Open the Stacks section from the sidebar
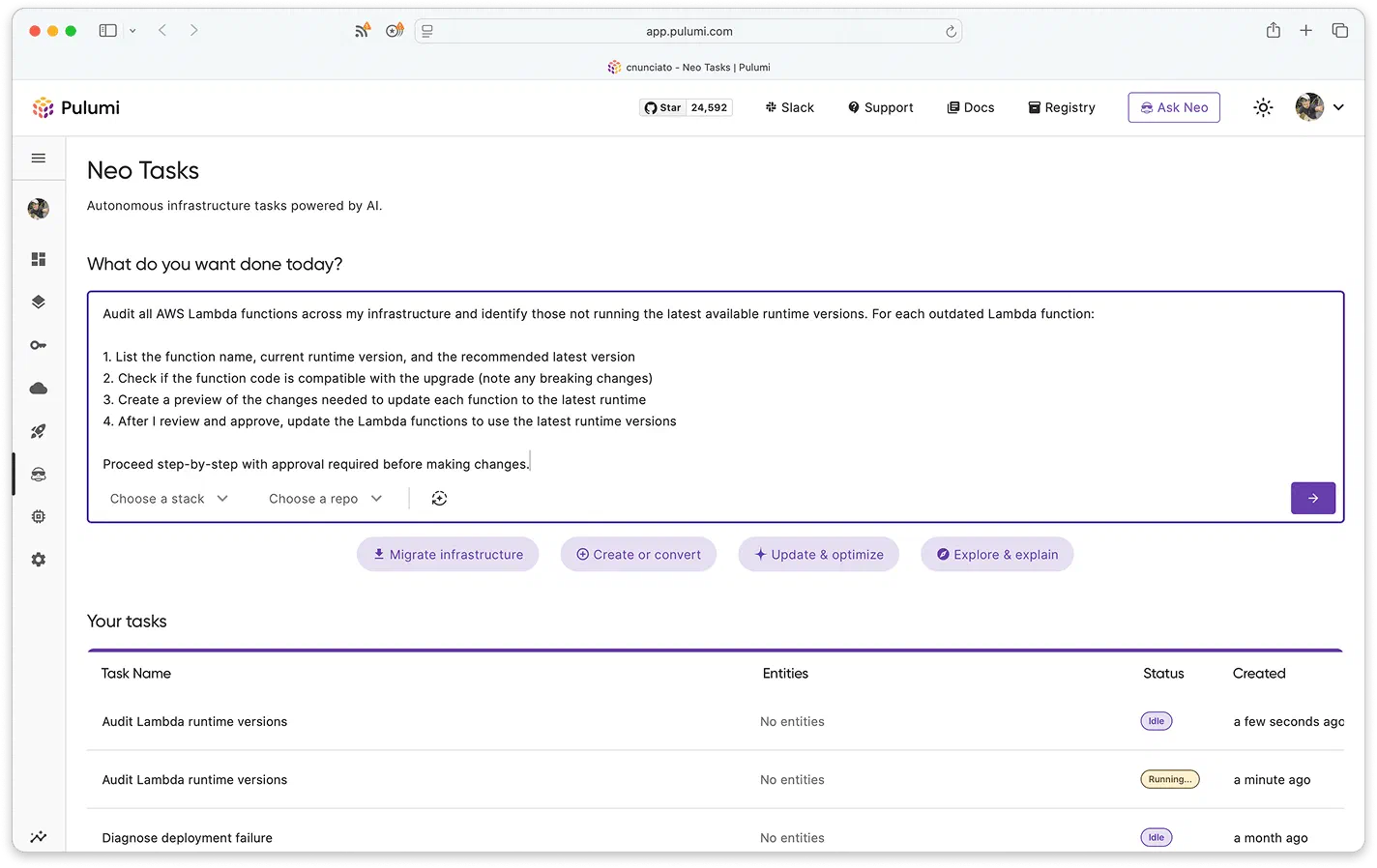 (x=38, y=302)
